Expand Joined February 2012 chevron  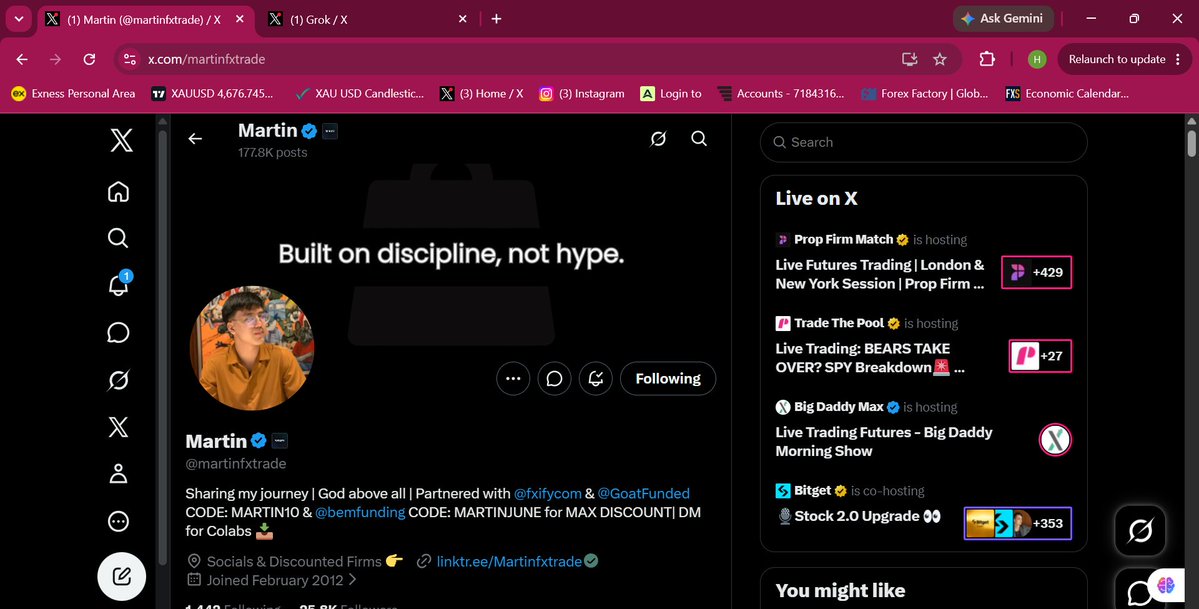(x=353, y=580)
